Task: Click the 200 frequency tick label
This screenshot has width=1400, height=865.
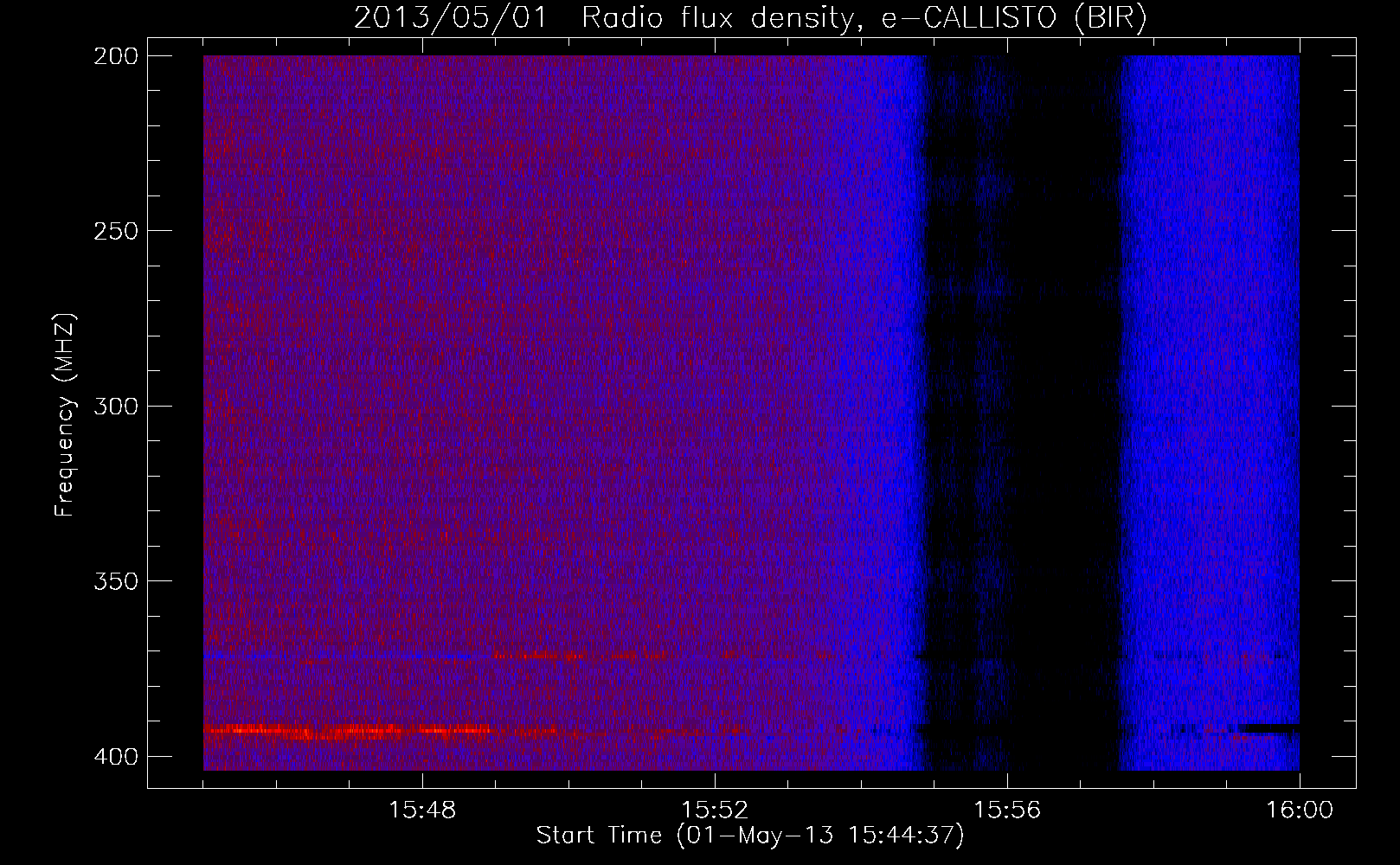Action: click(x=115, y=56)
